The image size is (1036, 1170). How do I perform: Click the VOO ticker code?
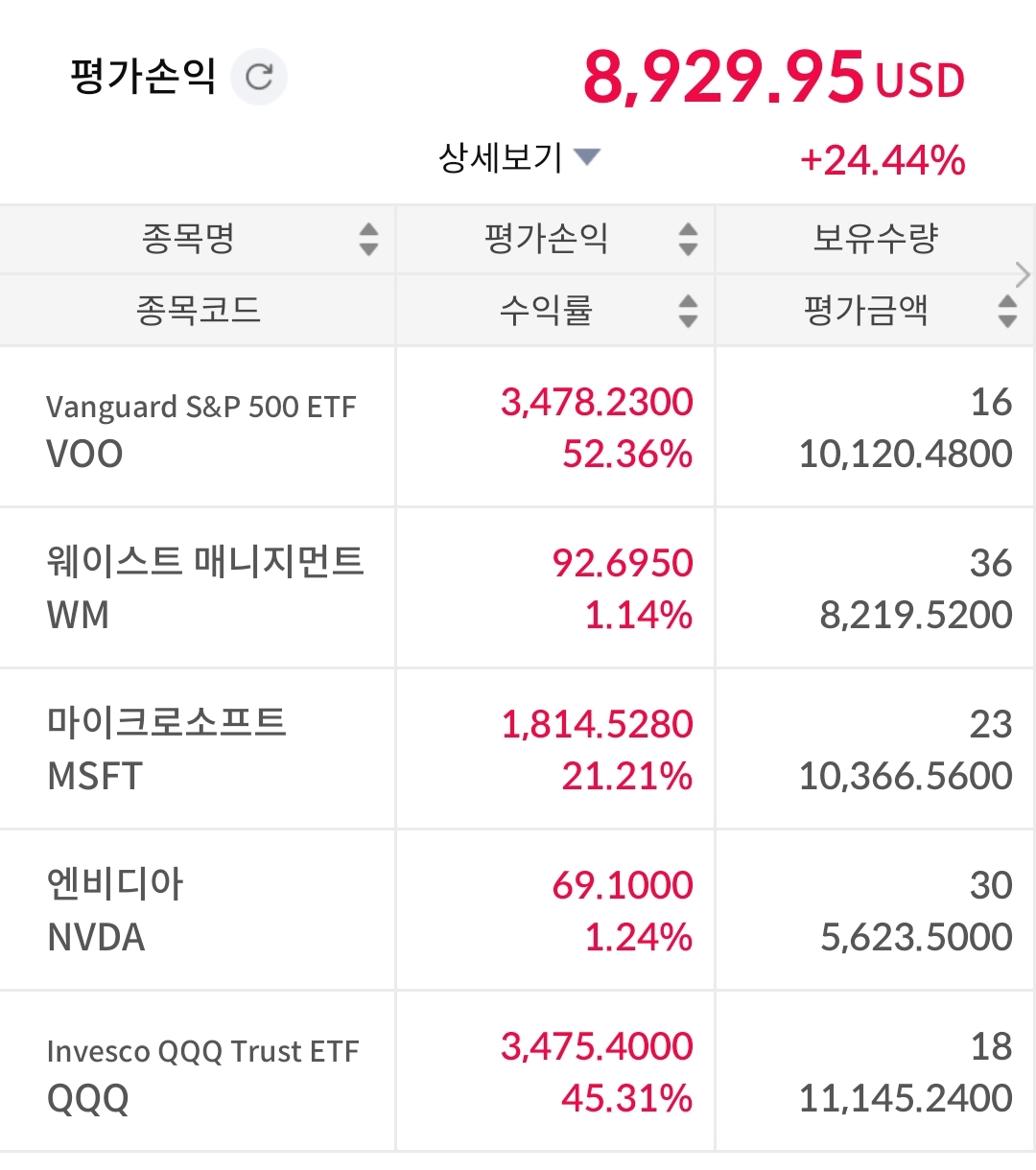point(84,454)
